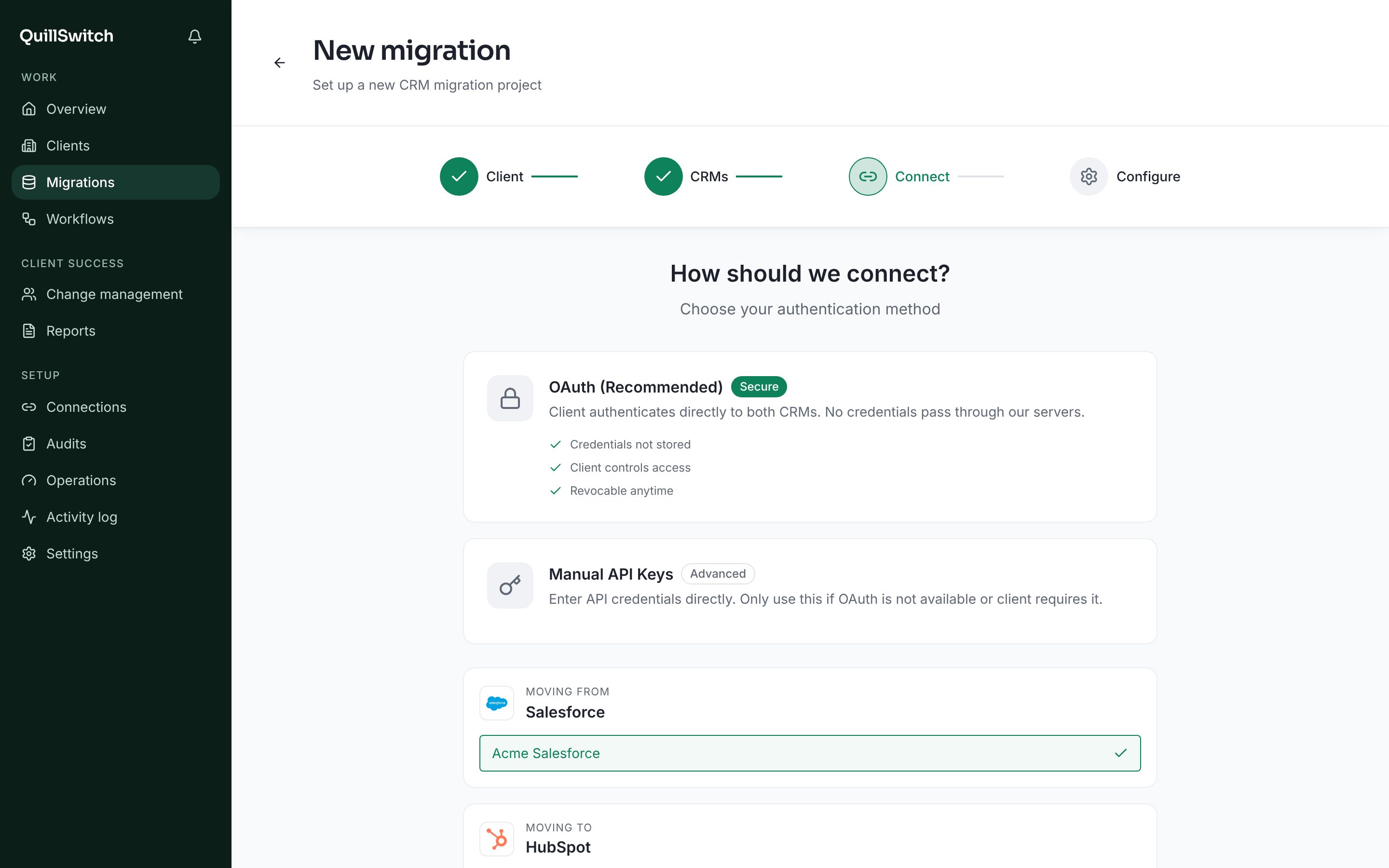Choose the OAuth (Recommended) option
Viewport: 1389px width, 868px height.
pos(810,437)
